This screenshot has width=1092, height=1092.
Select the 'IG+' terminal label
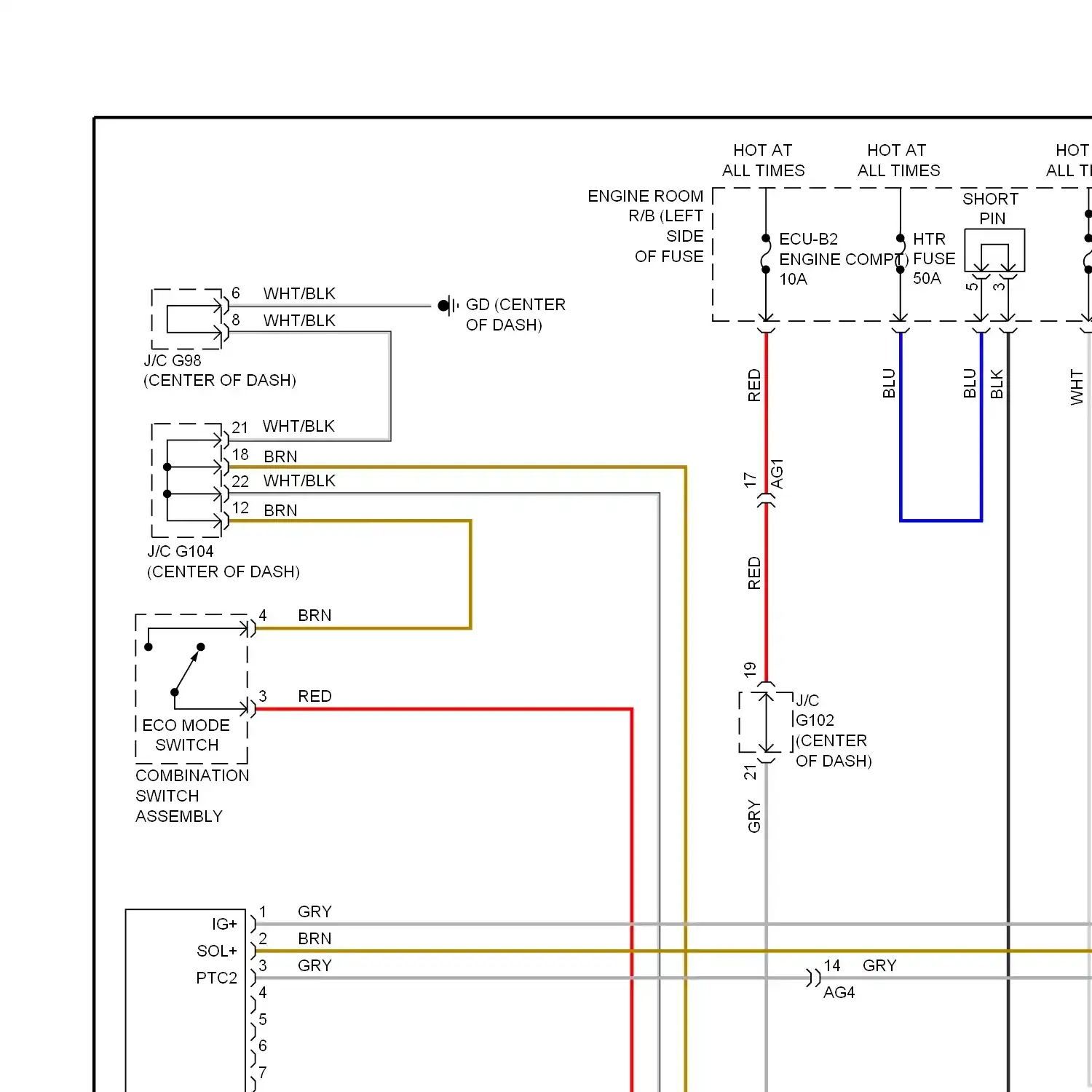point(224,924)
